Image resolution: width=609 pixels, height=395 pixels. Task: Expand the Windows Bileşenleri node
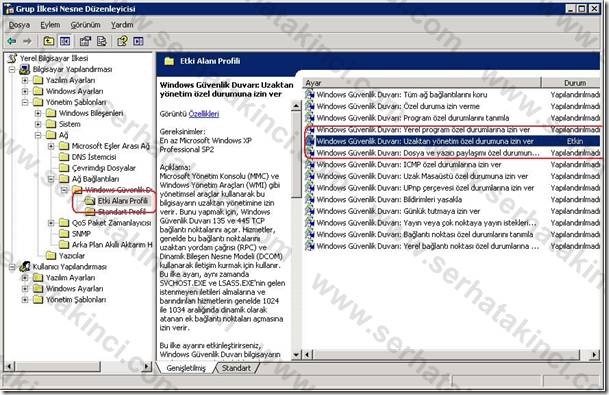(38, 113)
